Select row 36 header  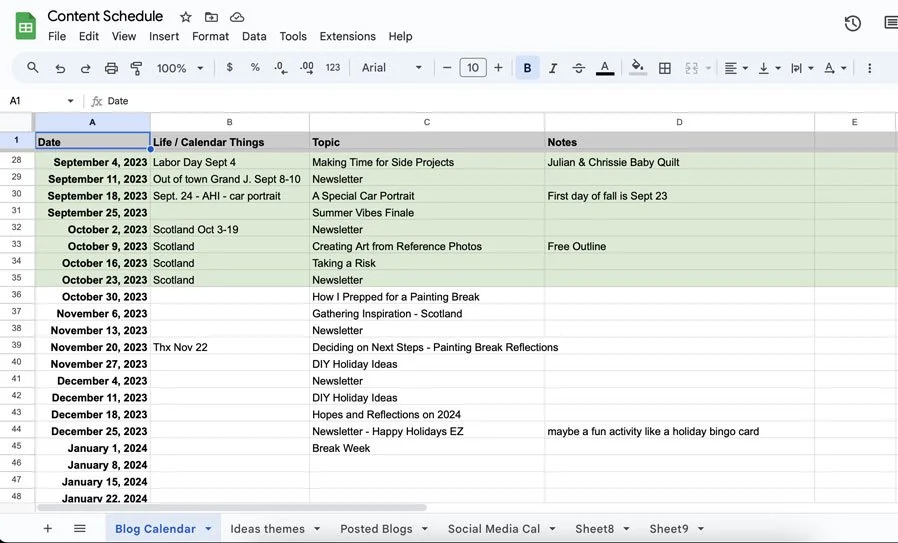[17, 295]
